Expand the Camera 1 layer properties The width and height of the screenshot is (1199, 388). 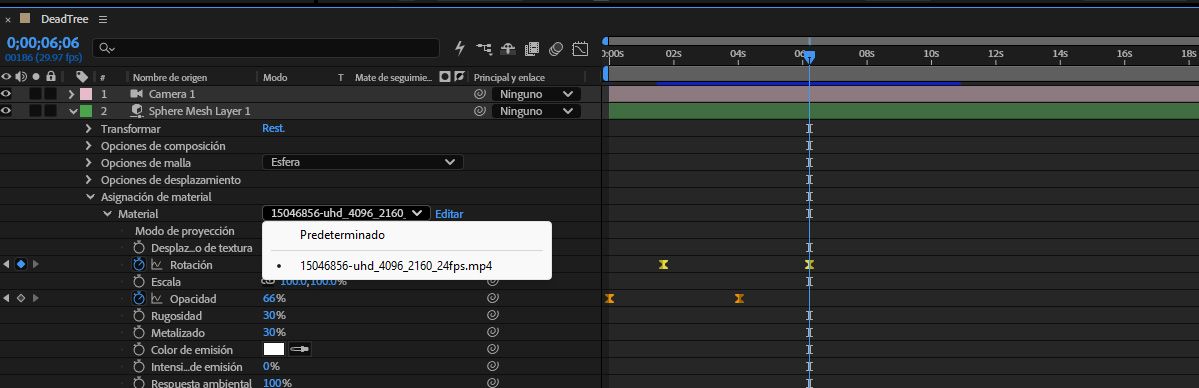pos(72,94)
